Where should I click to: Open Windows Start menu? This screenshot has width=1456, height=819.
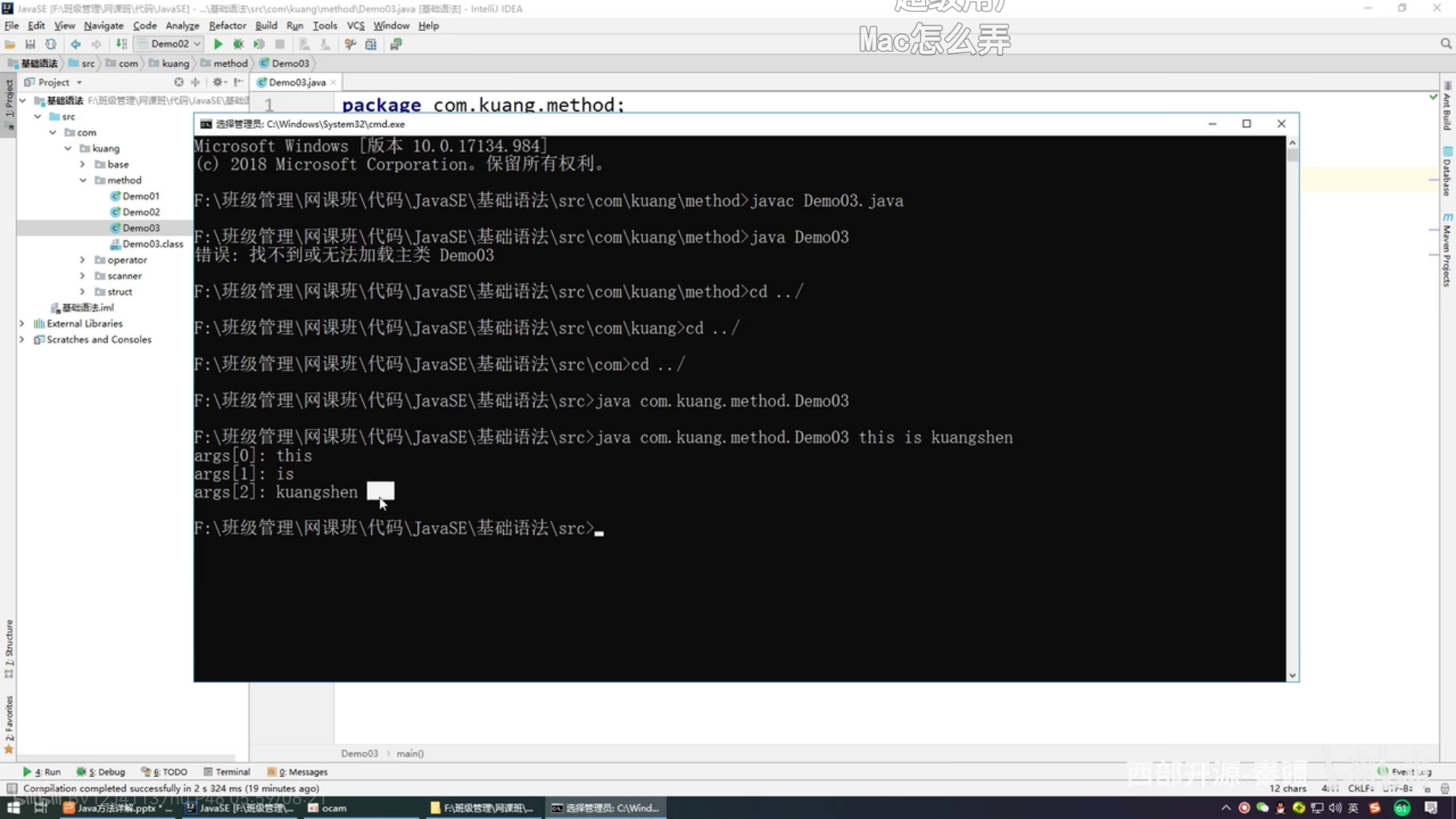[13, 808]
